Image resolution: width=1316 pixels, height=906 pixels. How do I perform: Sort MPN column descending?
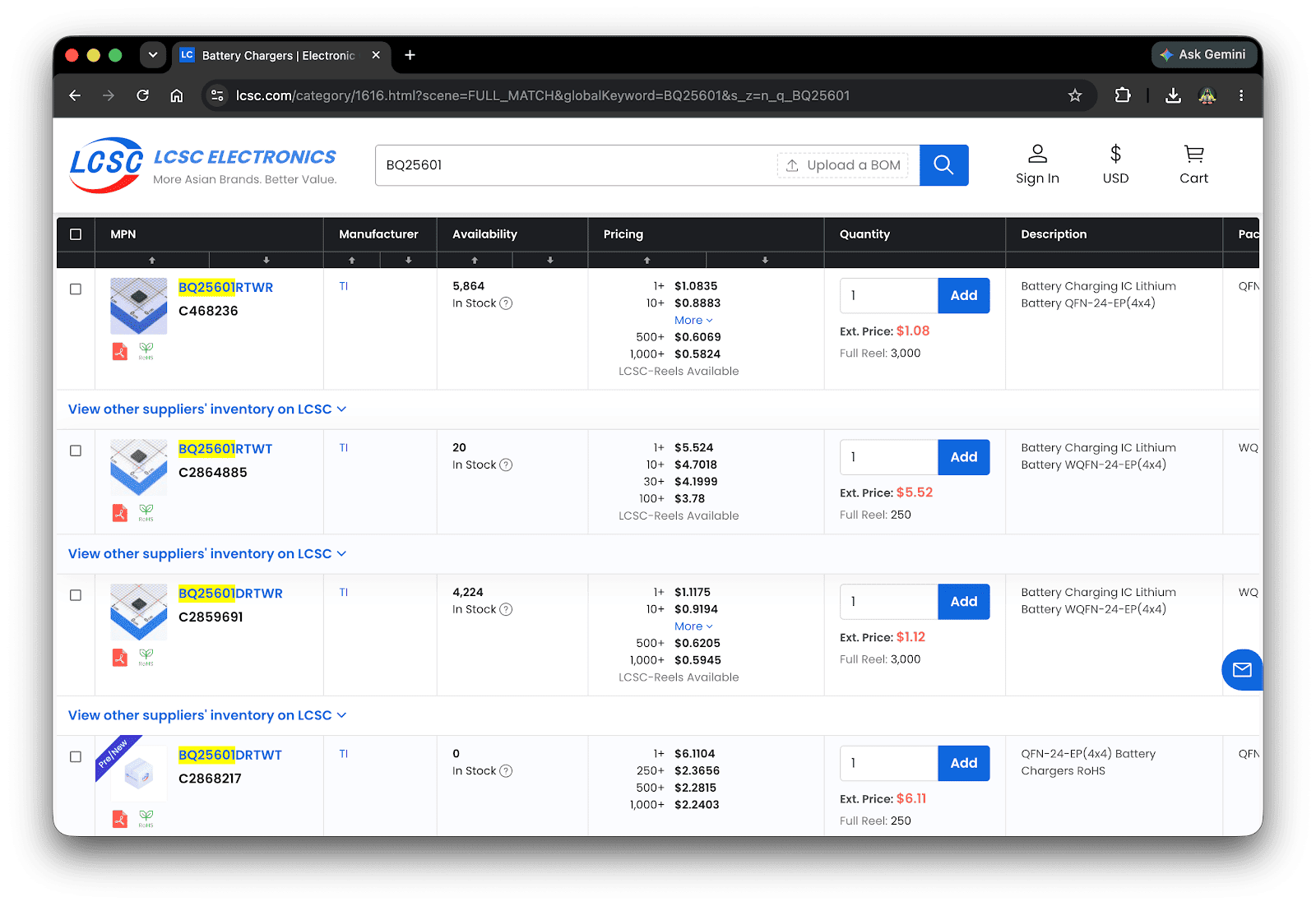tap(266, 260)
